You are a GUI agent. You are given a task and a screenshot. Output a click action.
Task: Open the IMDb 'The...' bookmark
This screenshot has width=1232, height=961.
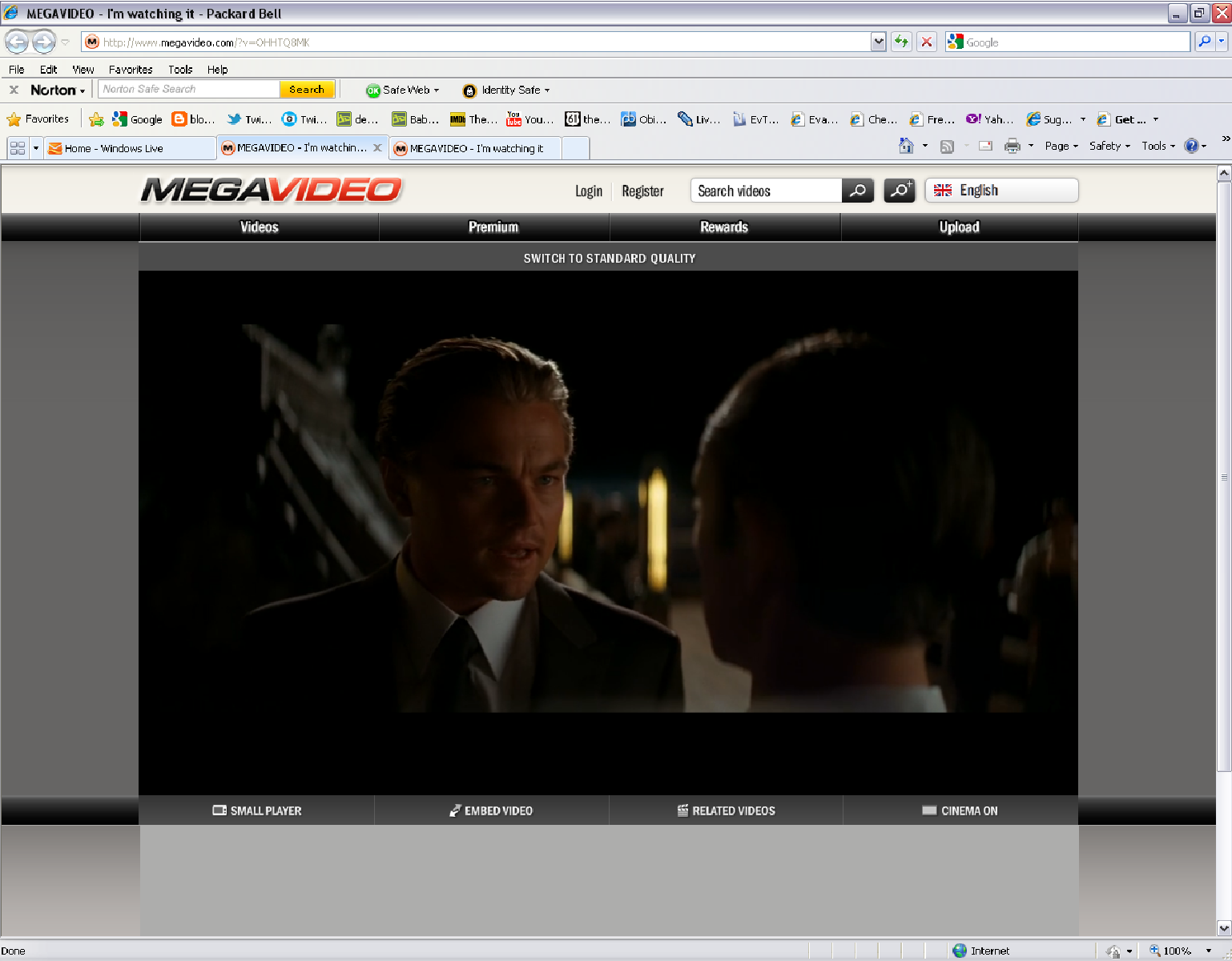pyautogui.click(x=473, y=119)
